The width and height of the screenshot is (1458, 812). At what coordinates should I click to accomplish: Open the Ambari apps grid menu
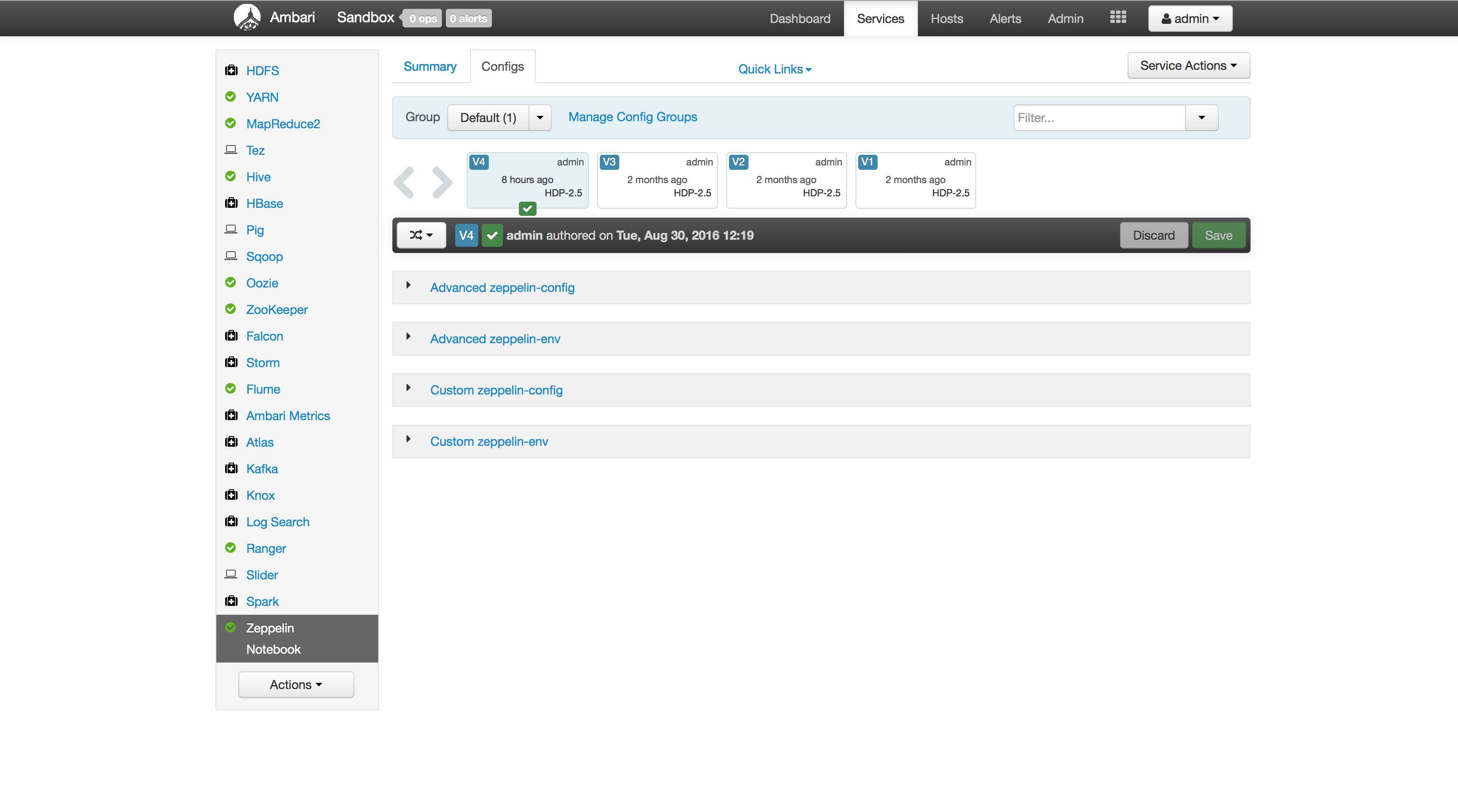tap(1118, 18)
